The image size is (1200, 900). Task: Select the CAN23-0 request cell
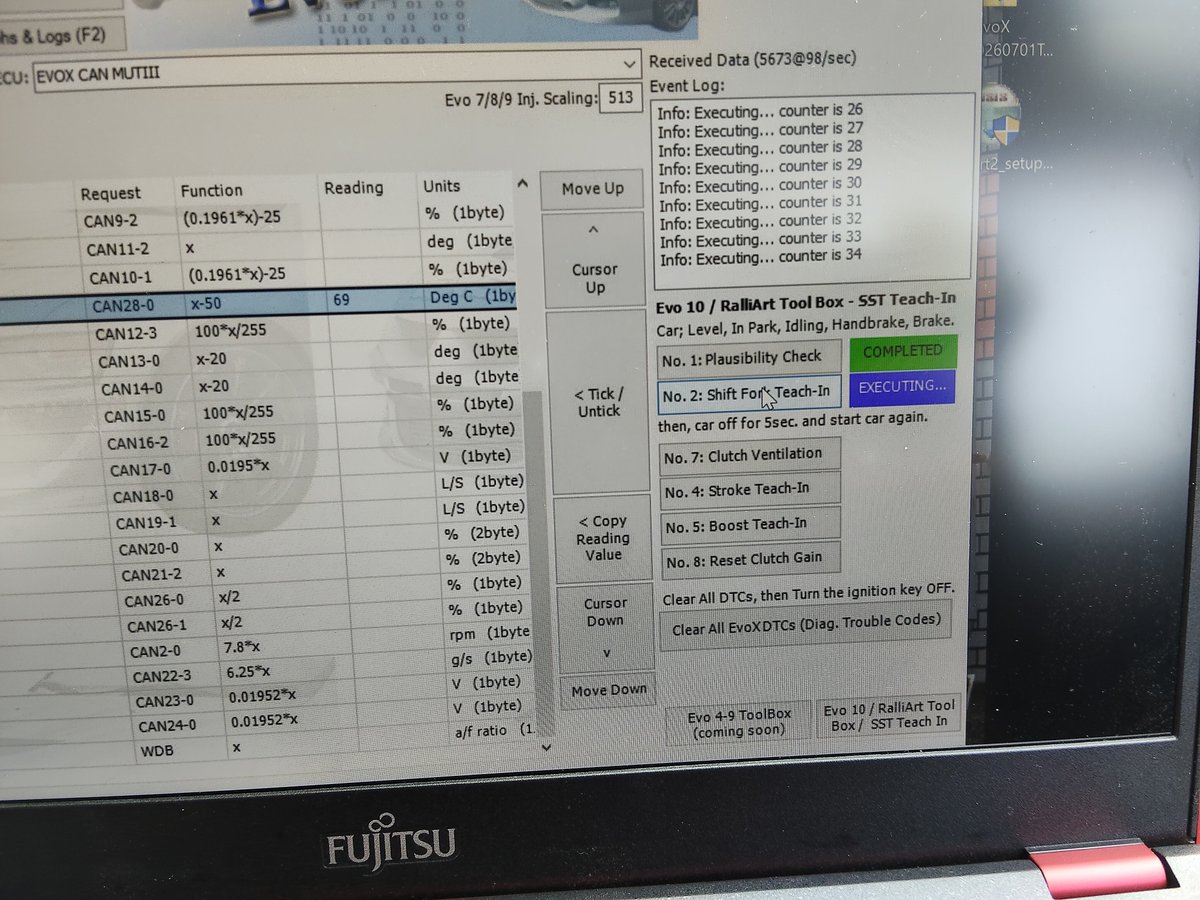(166, 702)
